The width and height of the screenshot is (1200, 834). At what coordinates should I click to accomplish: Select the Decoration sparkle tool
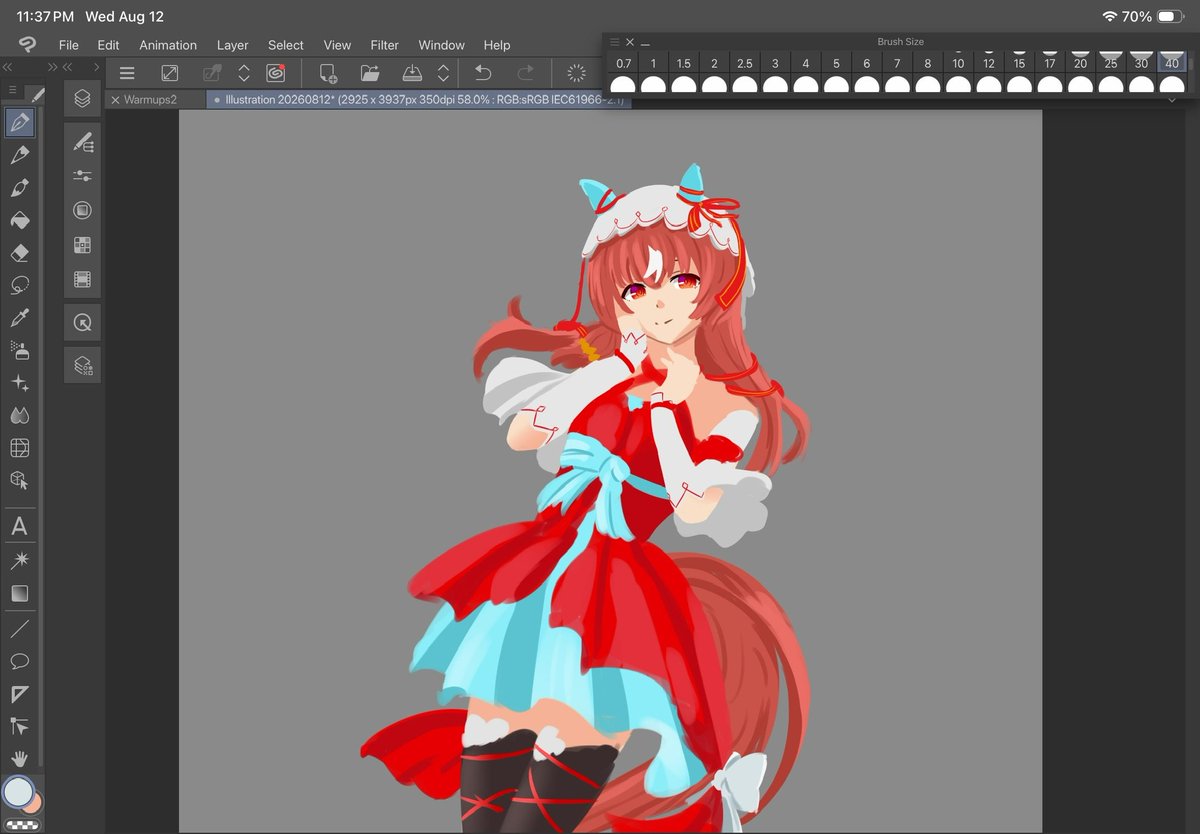click(x=19, y=383)
